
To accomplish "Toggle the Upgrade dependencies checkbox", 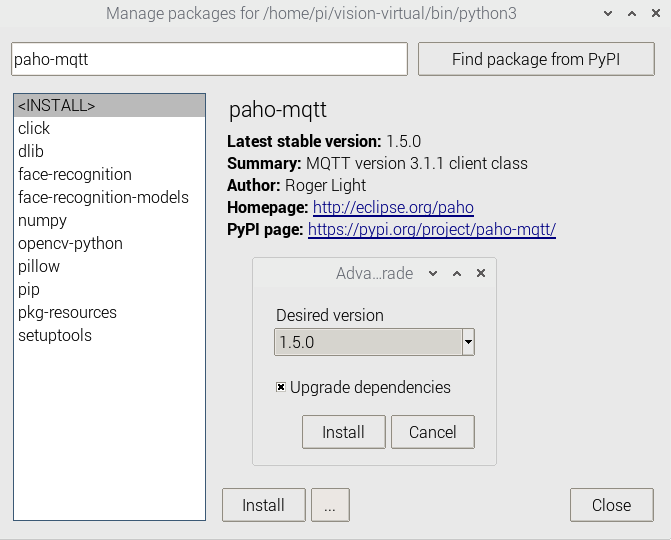I will point(282,387).
